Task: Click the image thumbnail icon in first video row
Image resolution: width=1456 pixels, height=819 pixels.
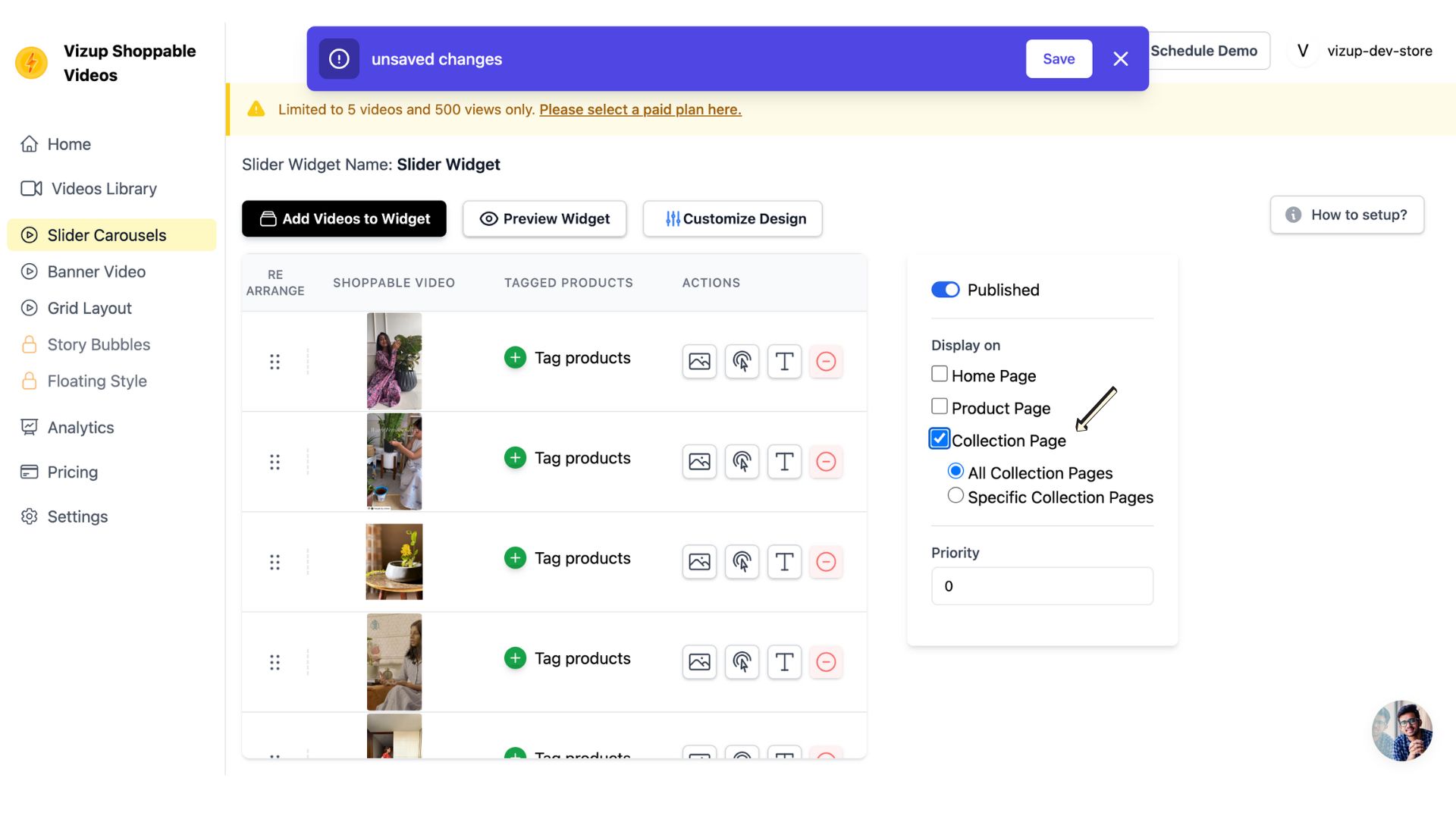Action: click(x=699, y=361)
